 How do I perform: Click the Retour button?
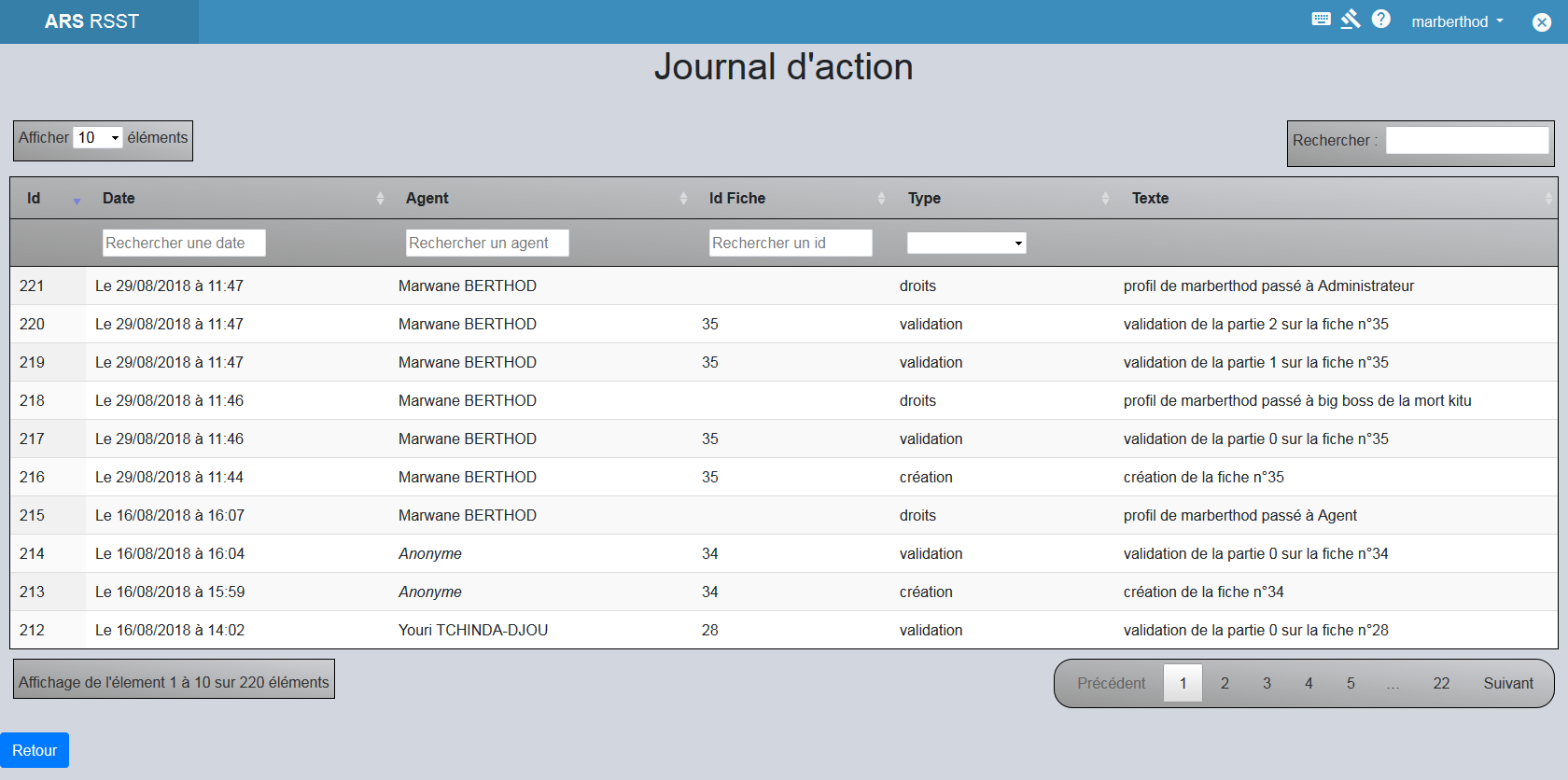35,750
